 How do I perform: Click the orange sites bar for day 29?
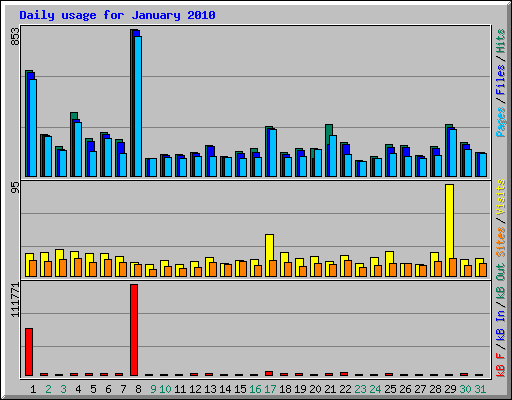[x=453, y=267]
